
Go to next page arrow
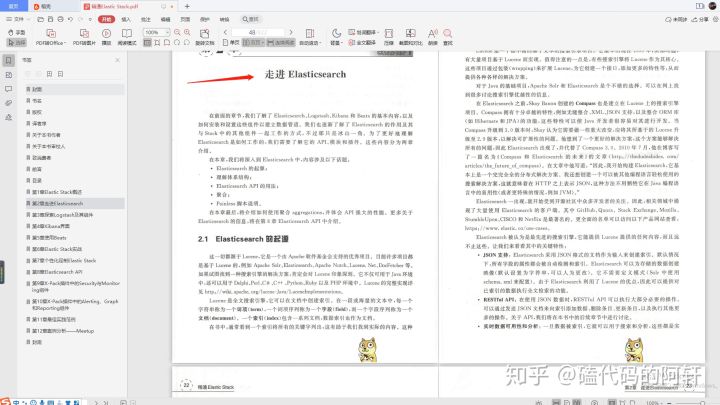click(x=291, y=32)
